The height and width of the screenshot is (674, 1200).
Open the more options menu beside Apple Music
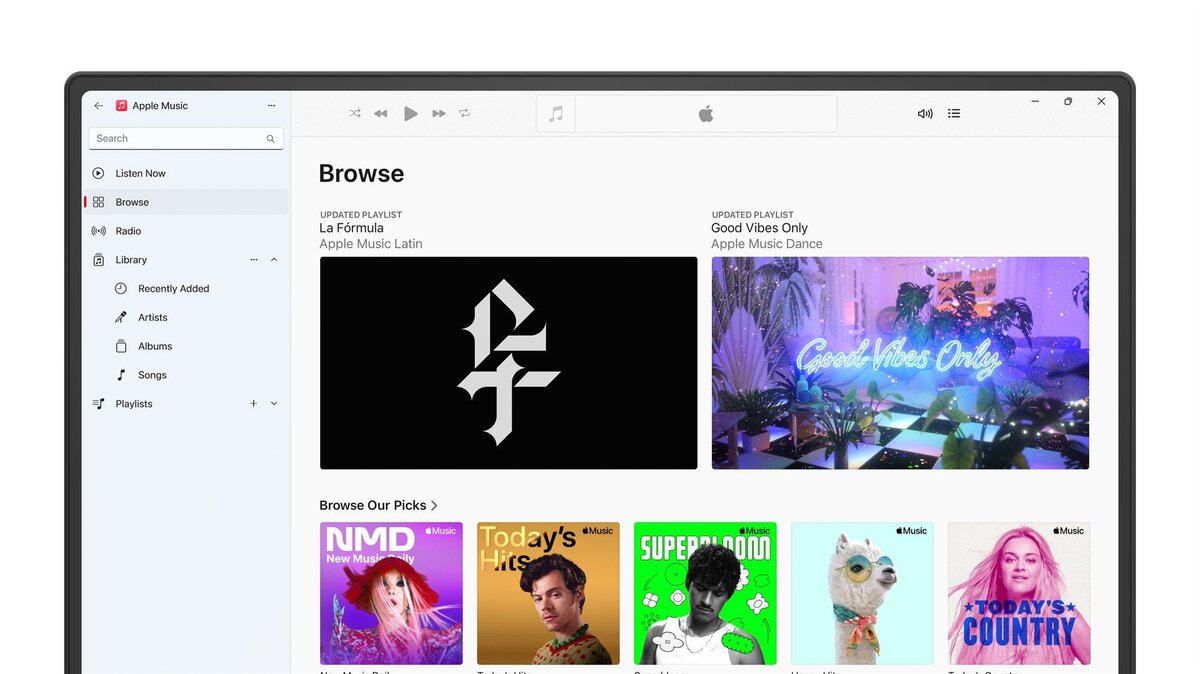tap(271, 105)
